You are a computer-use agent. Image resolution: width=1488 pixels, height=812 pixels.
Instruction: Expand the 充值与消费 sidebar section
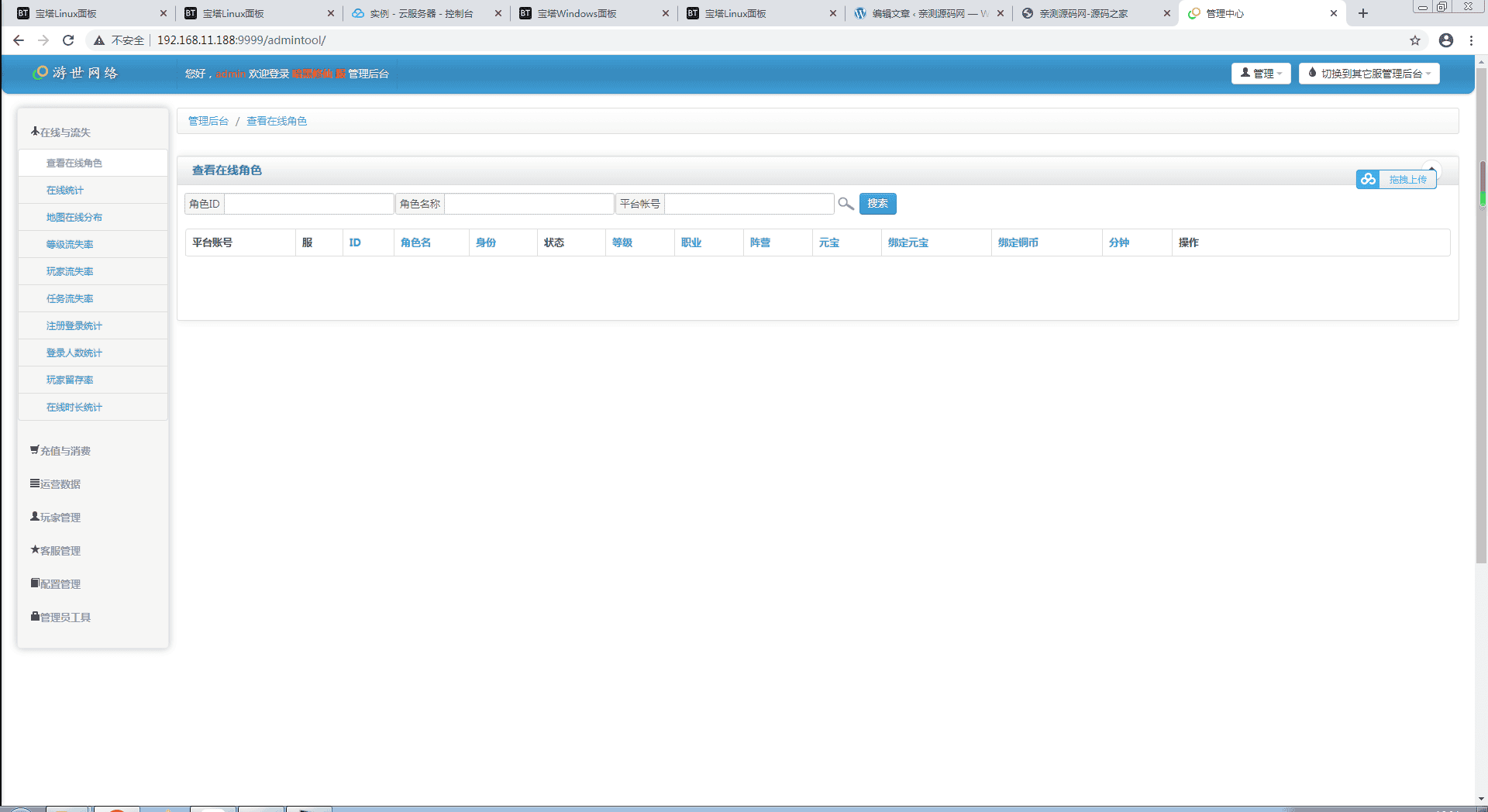click(61, 451)
